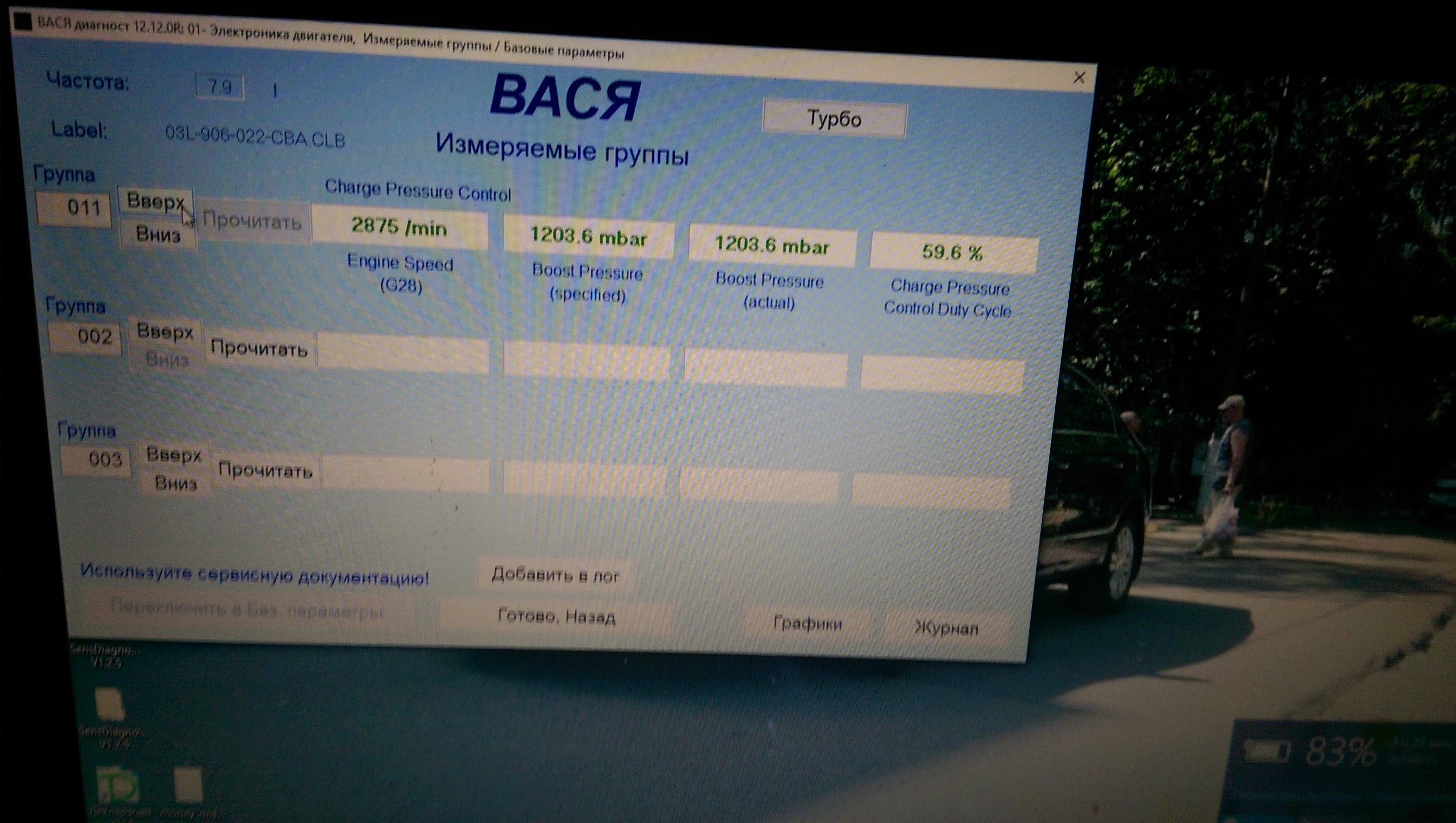Image resolution: width=1456 pixels, height=823 pixels.
Task: Open the green desktop shortcut icon
Action: pos(118,786)
